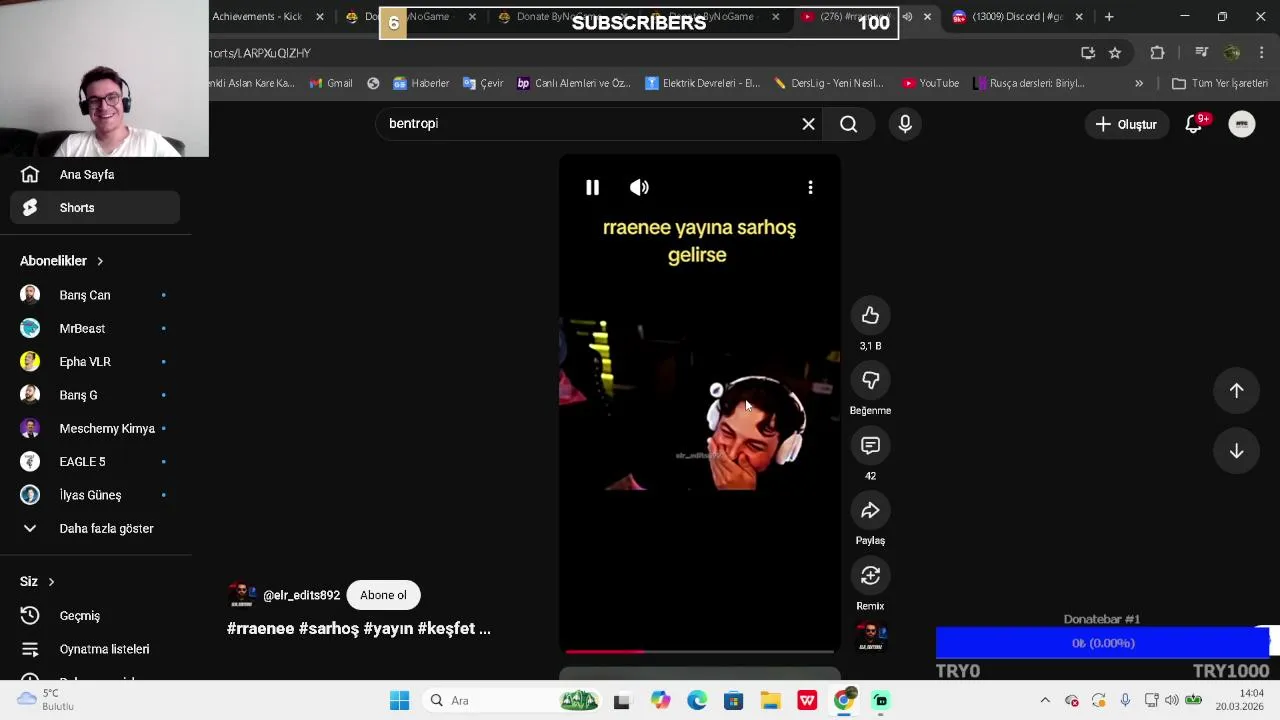Run search with magnifier button

coord(848,124)
